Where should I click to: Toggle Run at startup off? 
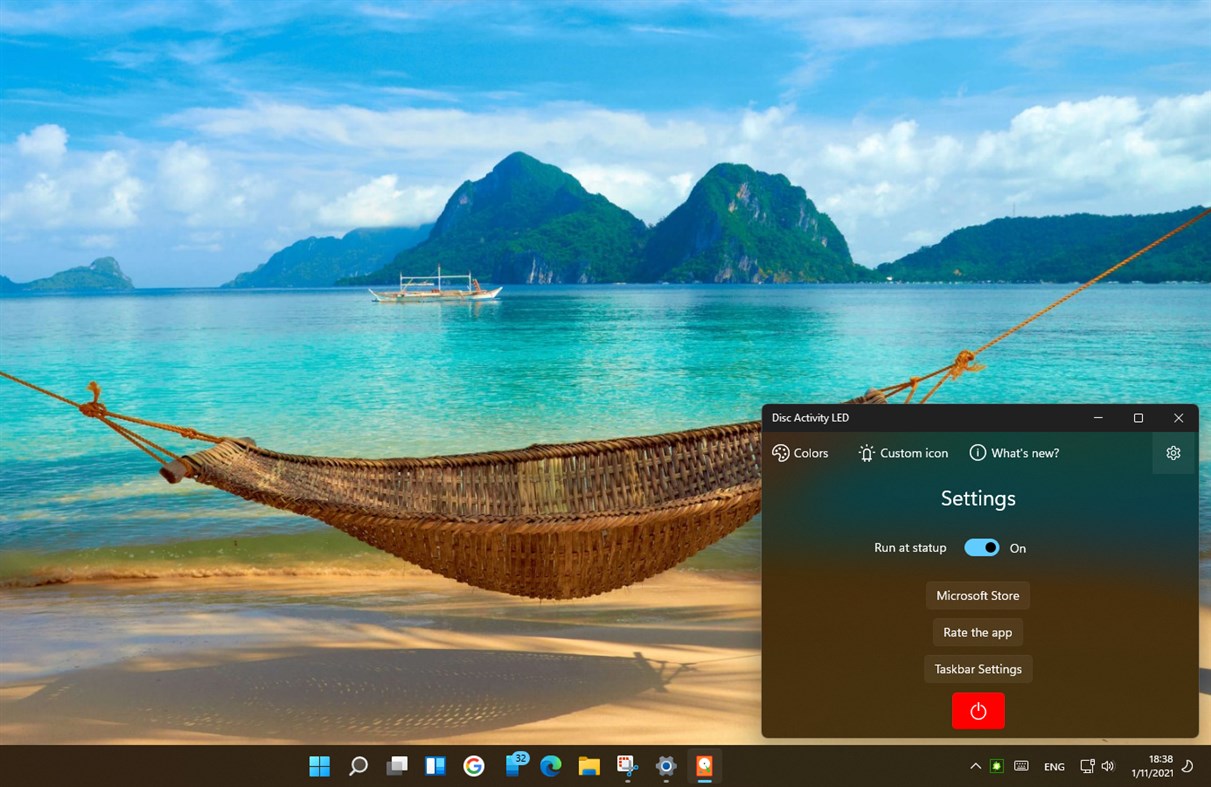pyautogui.click(x=981, y=548)
